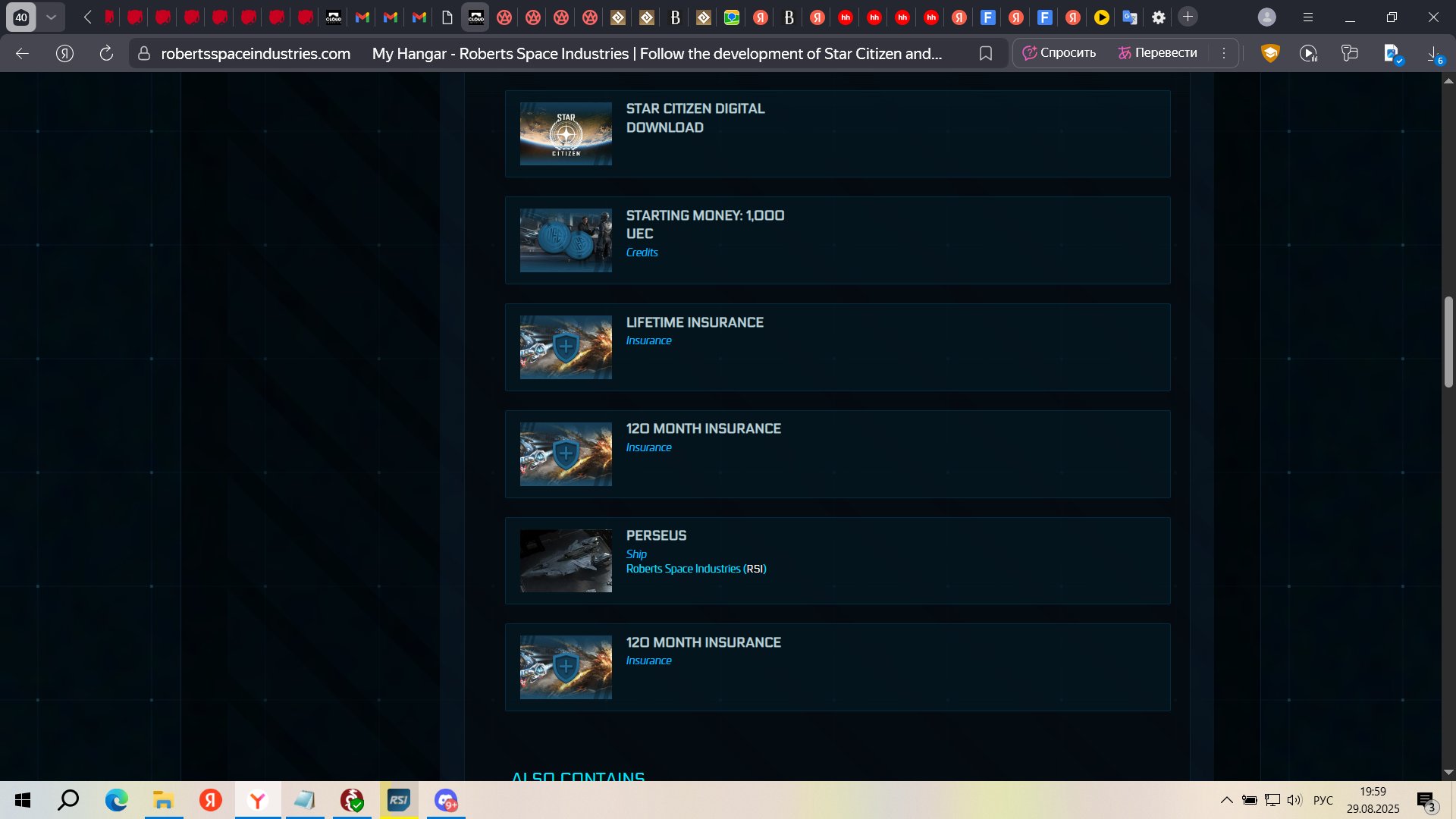Click the page vertical scrollbar thumb
The width and height of the screenshot is (1456, 819).
coord(1448,341)
